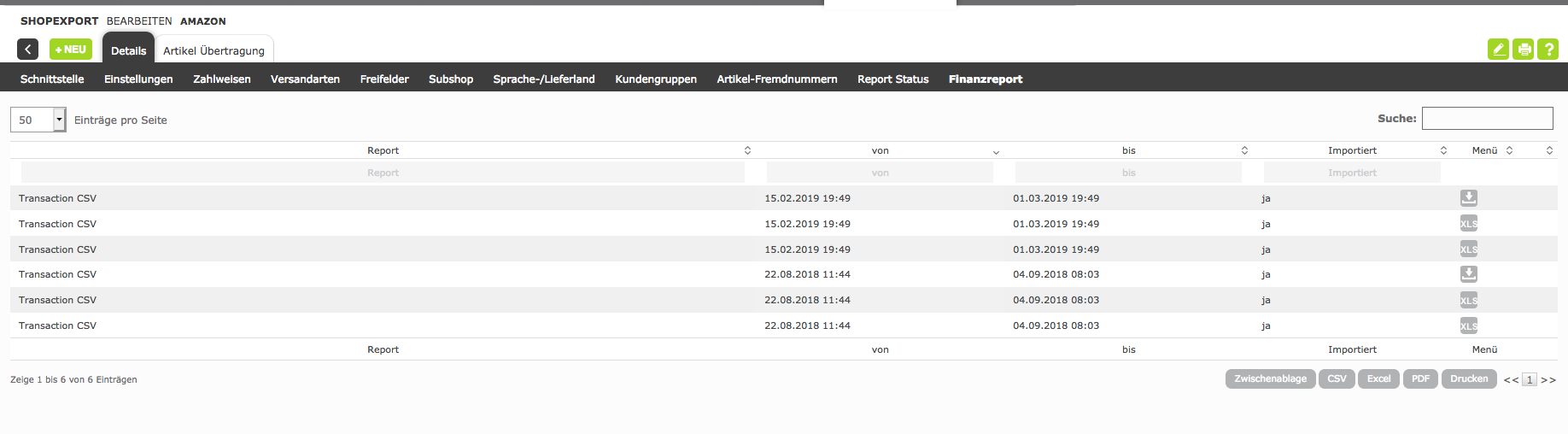
Task: Open XLS file in the second row
Action: (x=1468, y=224)
